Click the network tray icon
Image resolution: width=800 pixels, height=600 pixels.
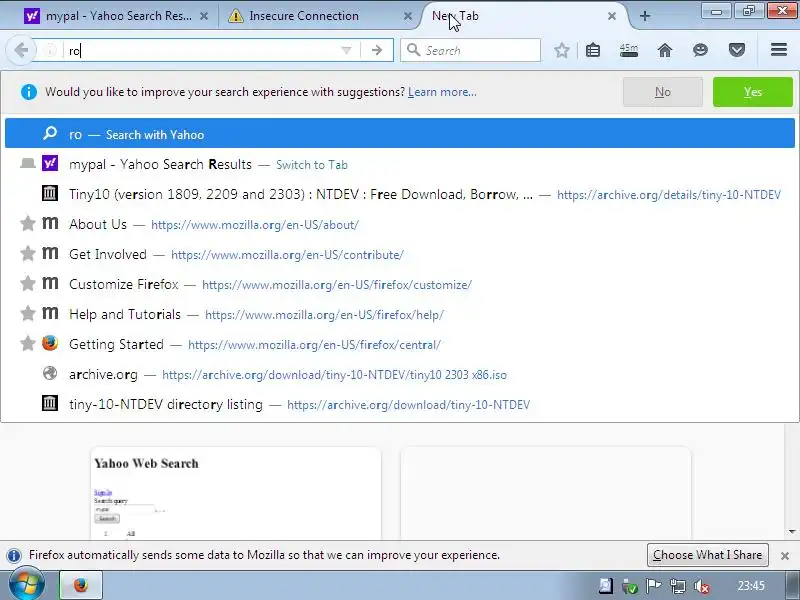coord(678,586)
